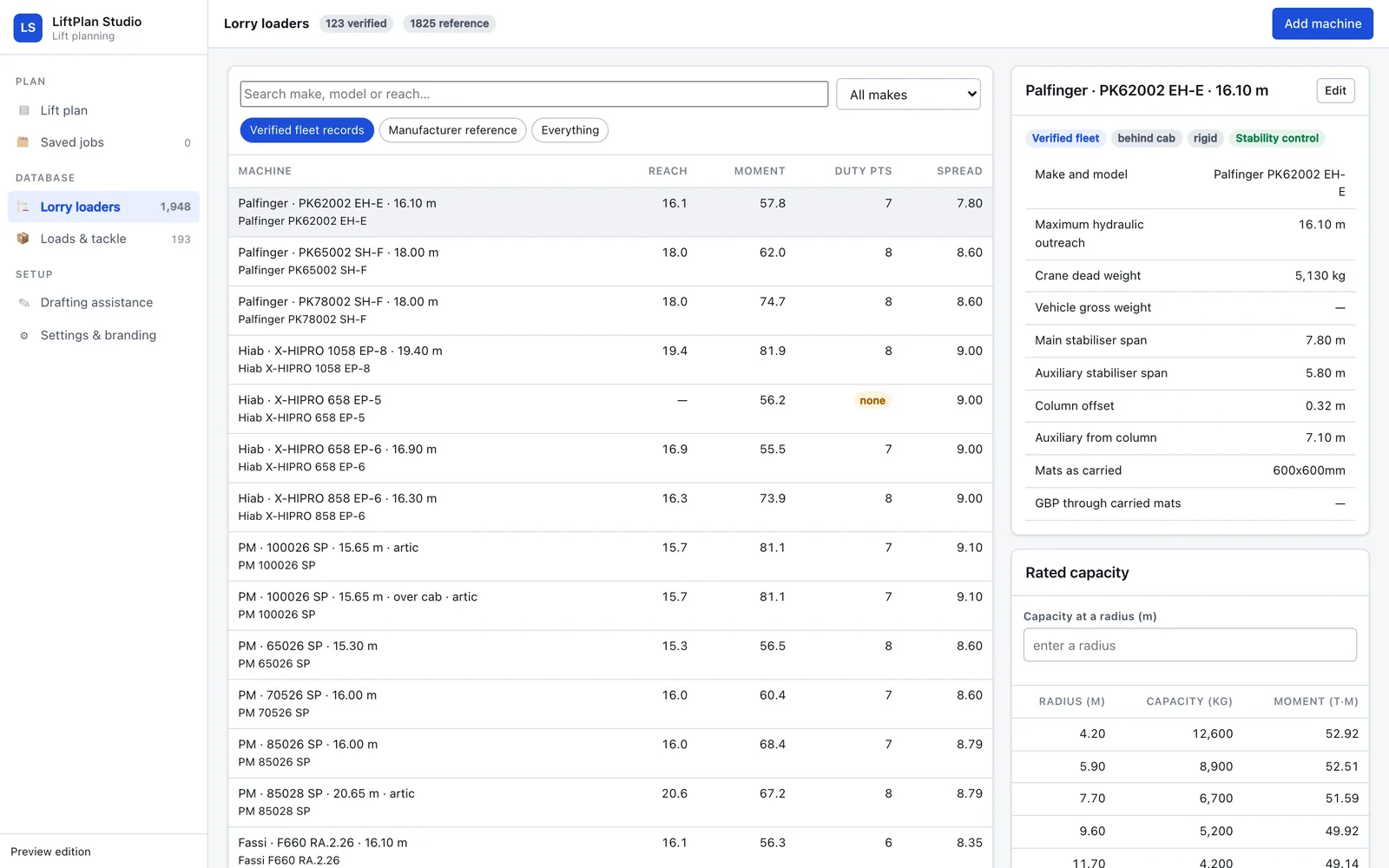Viewport: 1389px width, 868px height.
Task: Focus the search make, model or reach field
Action: [x=534, y=94]
